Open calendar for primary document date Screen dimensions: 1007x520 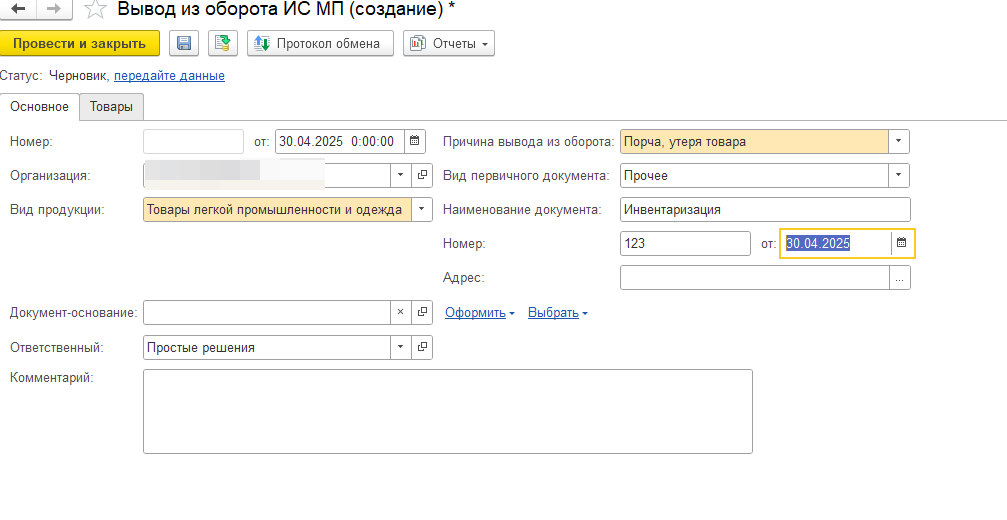tap(901, 243)
